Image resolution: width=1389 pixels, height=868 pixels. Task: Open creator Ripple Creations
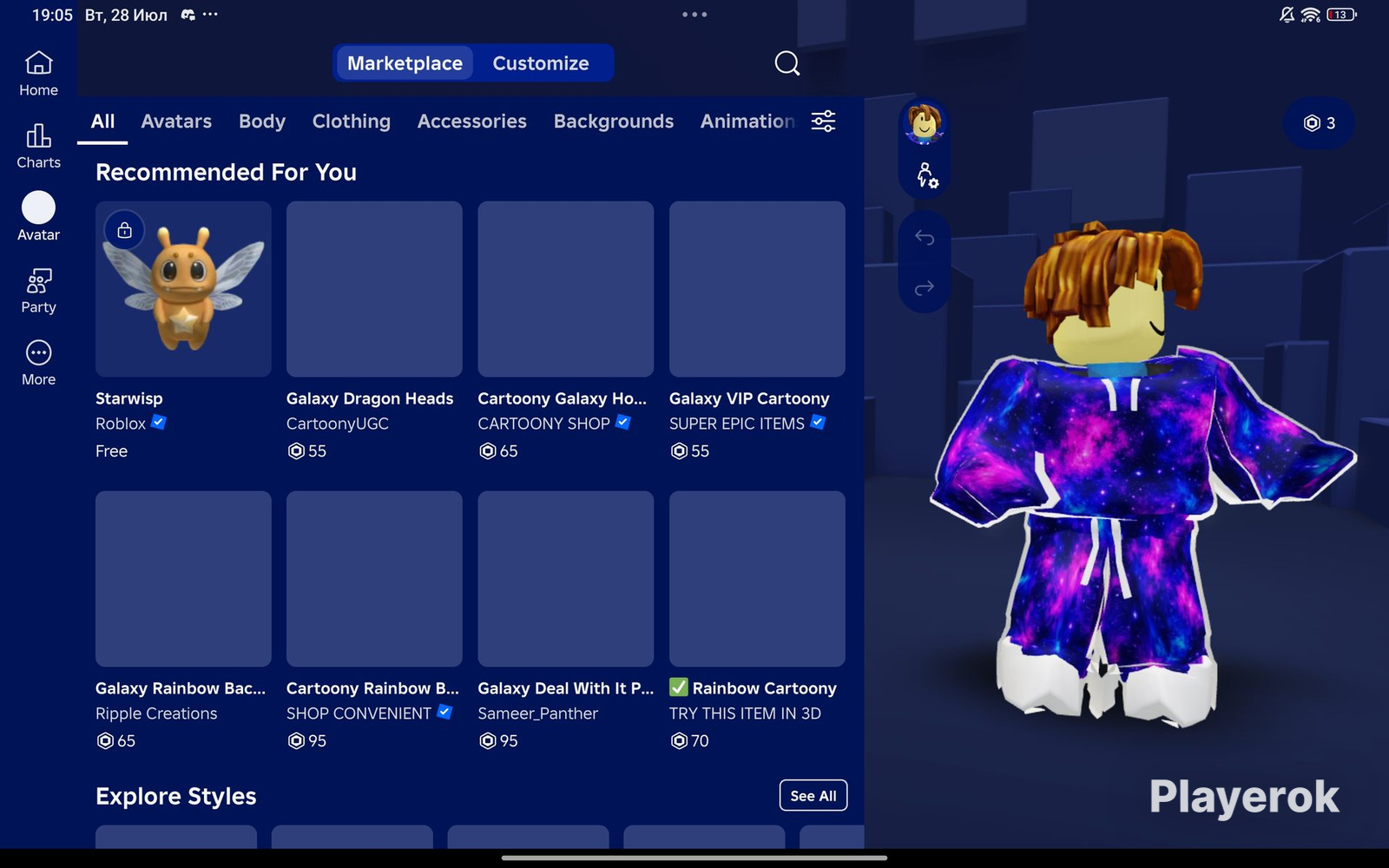(x=156, y=713)
